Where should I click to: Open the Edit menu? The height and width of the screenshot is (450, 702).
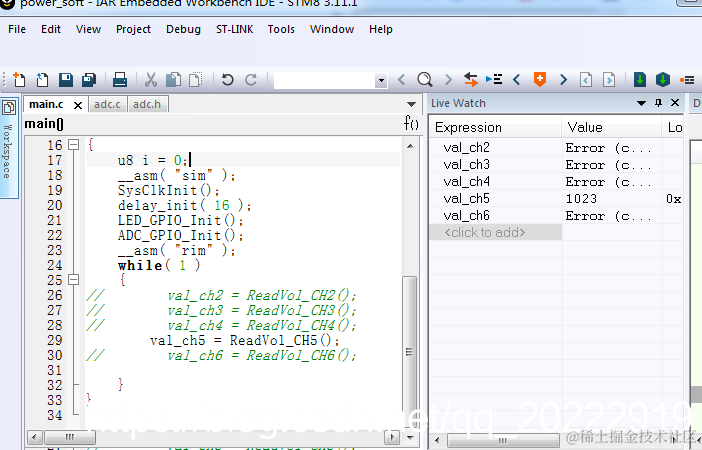[x=51, y=29]
